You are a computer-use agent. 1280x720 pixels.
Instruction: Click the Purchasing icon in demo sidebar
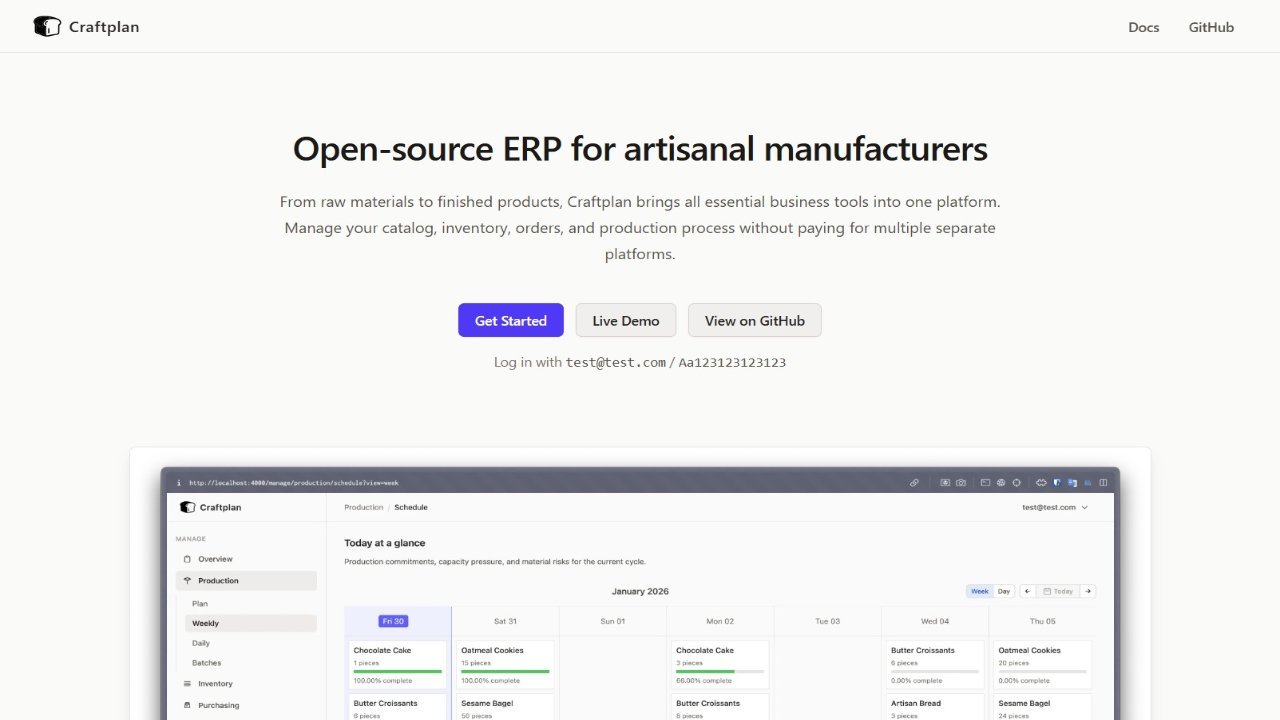(x=187, y=705)
